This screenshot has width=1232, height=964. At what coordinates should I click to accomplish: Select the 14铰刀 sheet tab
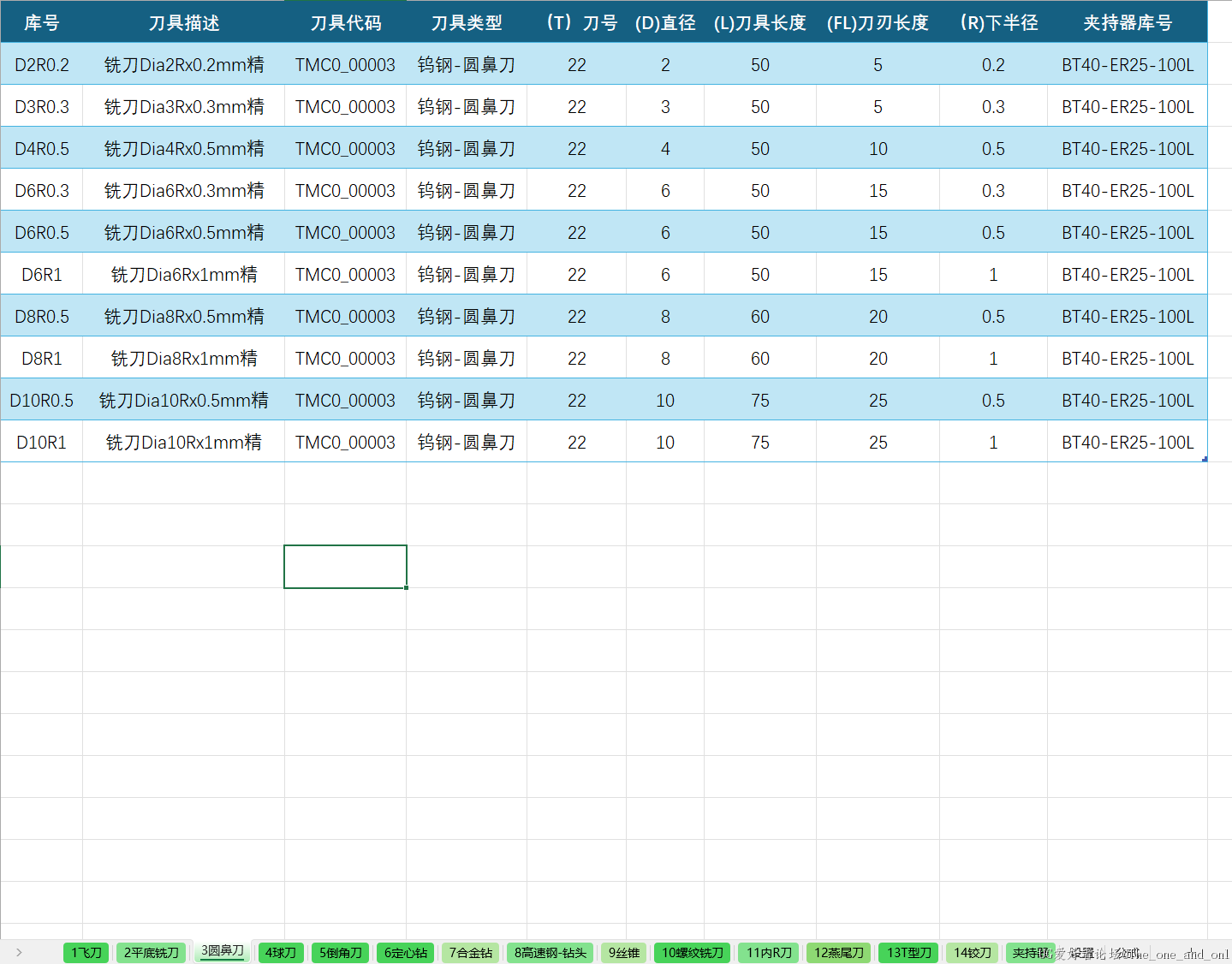[973, 952]
